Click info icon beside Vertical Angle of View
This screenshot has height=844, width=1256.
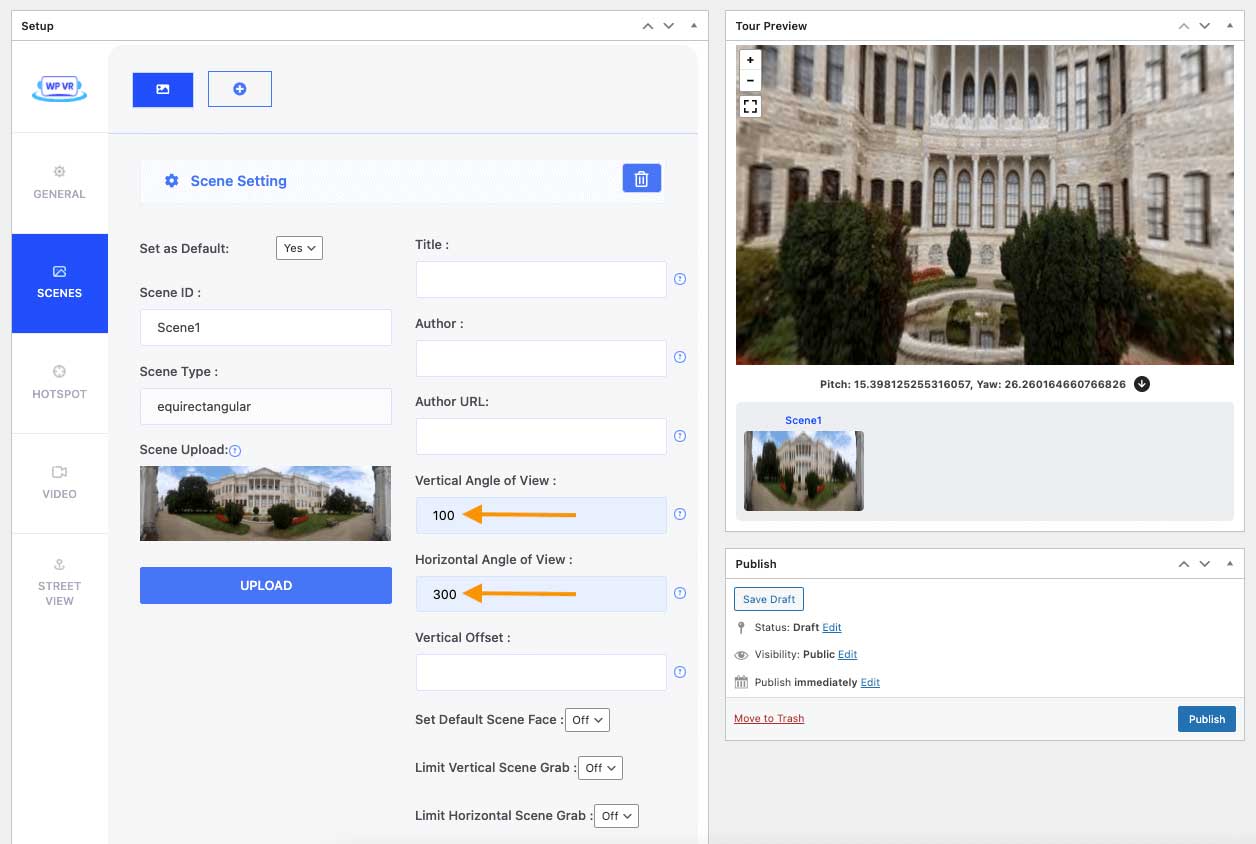680,514
